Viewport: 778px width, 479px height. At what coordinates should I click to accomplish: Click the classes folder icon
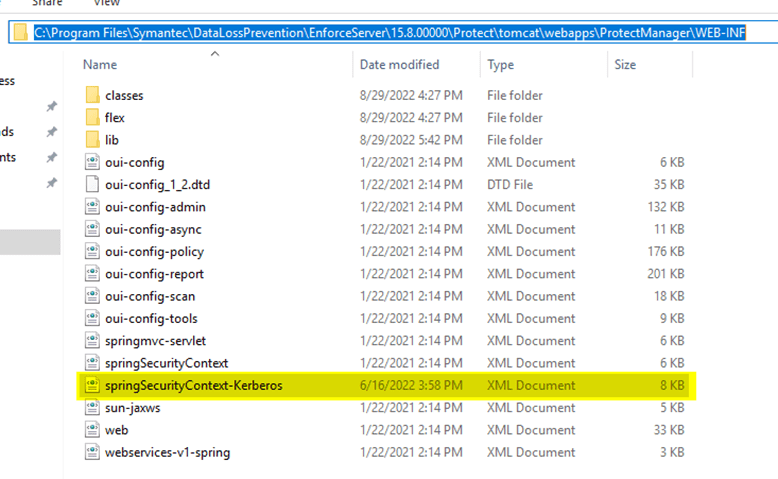click(x=92, y=96)
